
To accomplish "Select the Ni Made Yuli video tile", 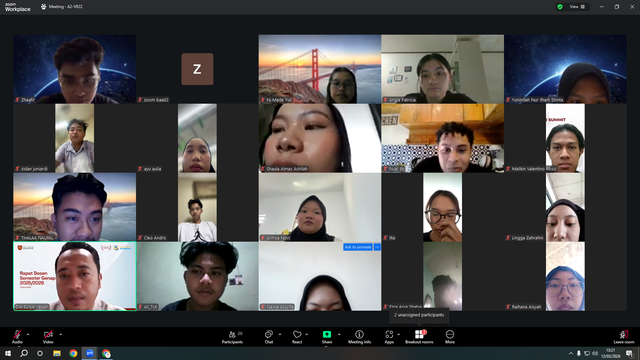I will coord(320,69).
